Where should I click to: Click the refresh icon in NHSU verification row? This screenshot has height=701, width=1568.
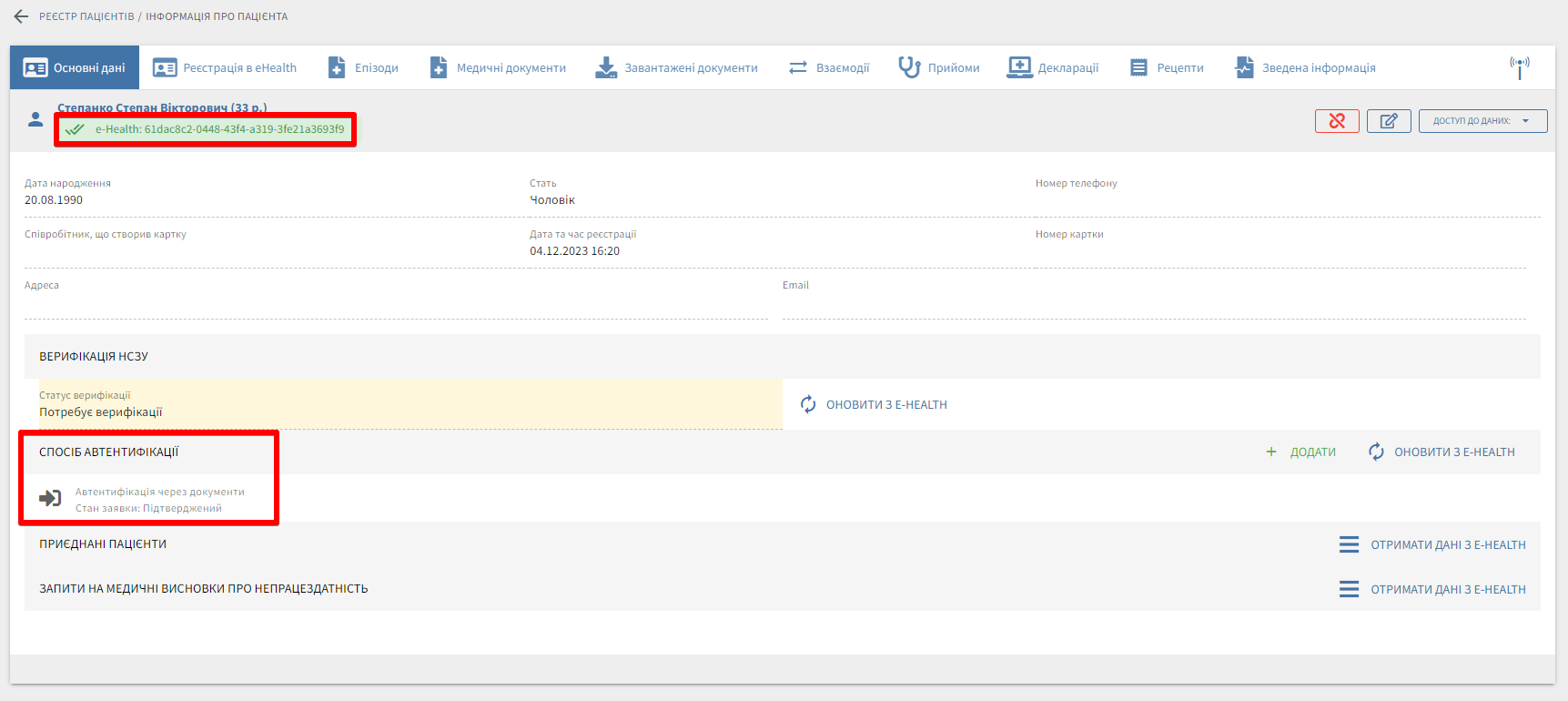tap(808, 404)
